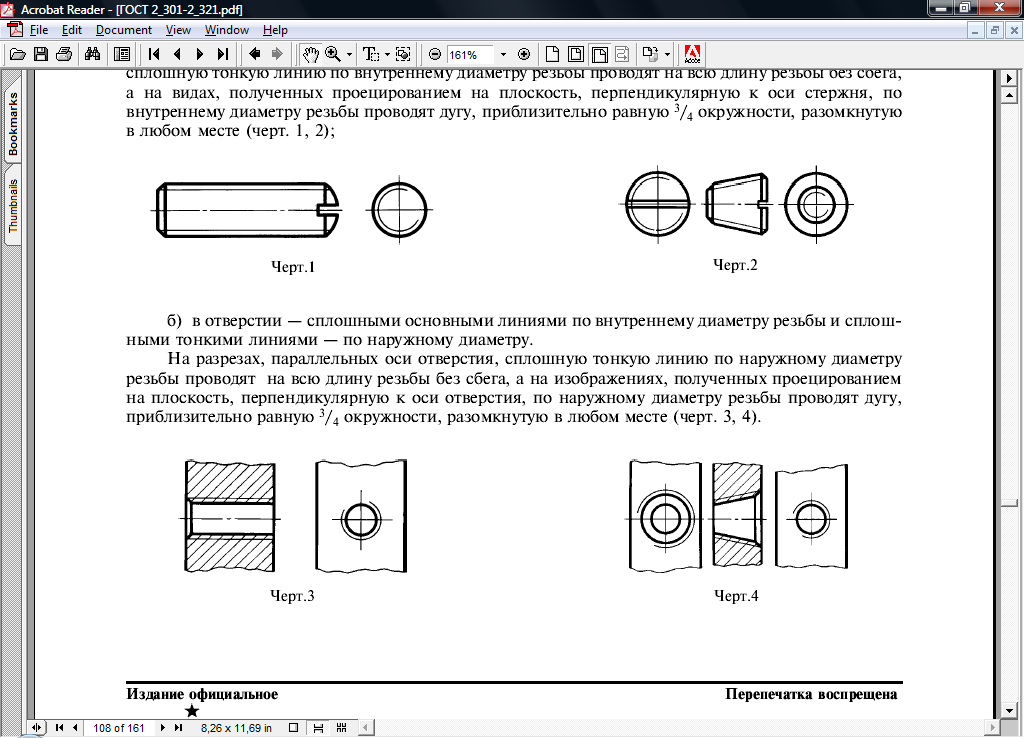Viewport: 1024px width, 738px height.
Task: Click the Go to Next View arrow
Action: pyautogui.click(x=277, y=54)
